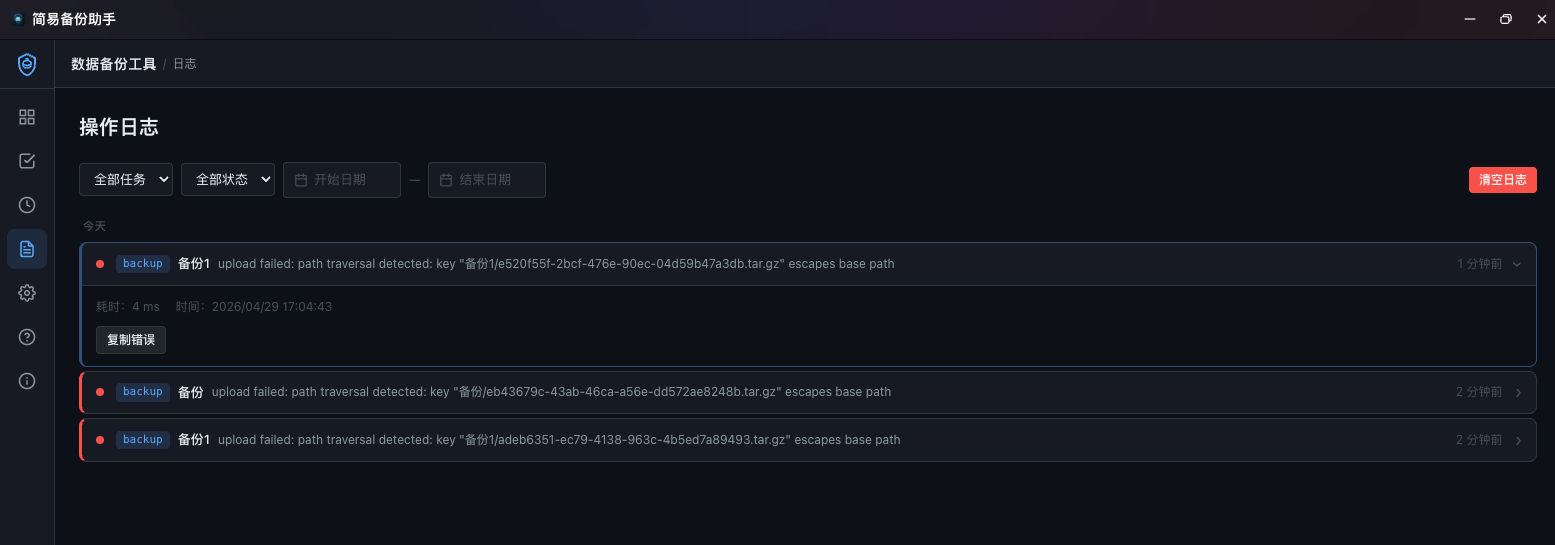Open the help question mark icon
Screen dimensions: 1555x545
click(27, 337)
